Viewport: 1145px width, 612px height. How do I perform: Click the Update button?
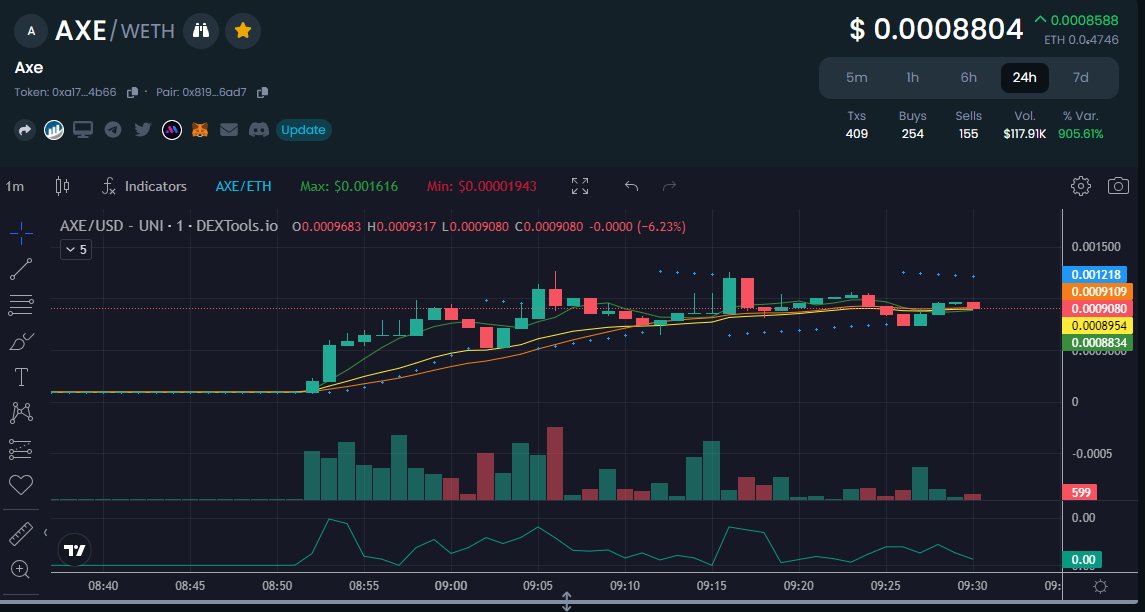point(303,130)
